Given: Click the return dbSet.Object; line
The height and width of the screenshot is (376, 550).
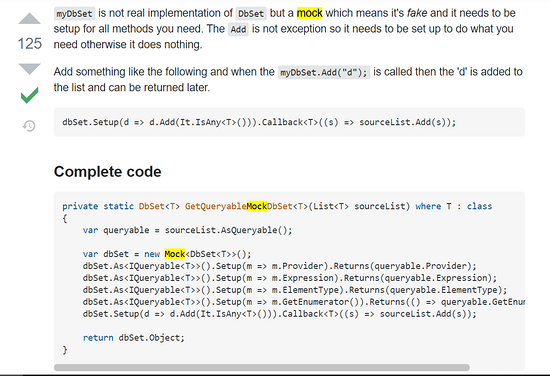Looking at the screenshot, I should point(134,338).
